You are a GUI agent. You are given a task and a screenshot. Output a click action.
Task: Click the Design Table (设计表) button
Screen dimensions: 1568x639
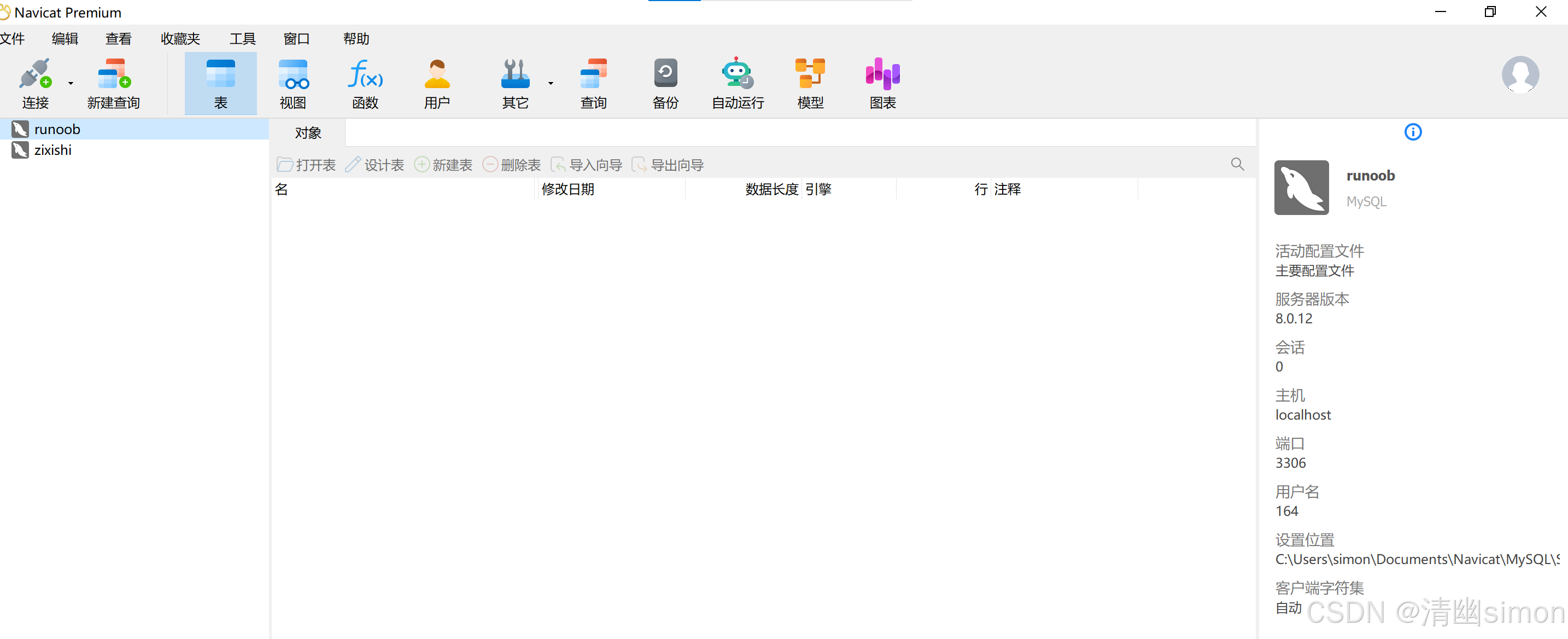pos(375,165)
